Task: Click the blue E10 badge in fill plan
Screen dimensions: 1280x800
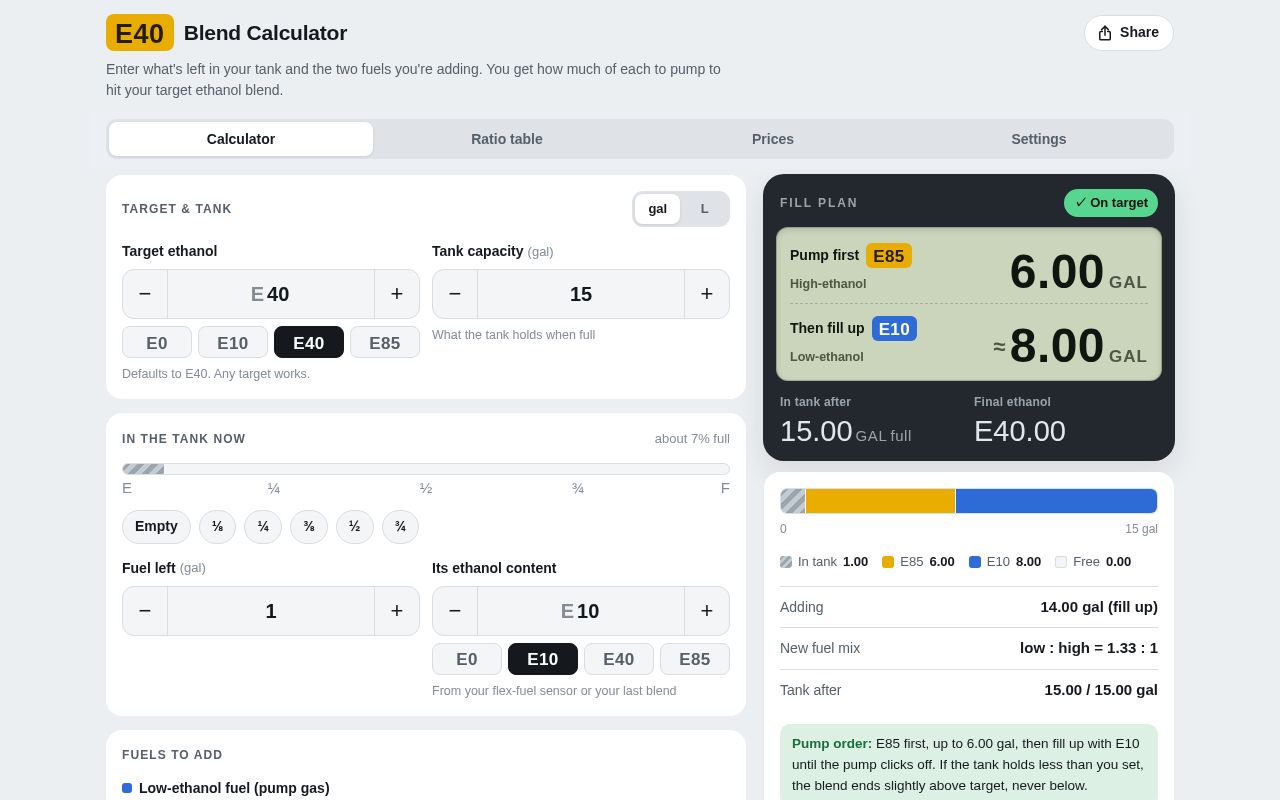Action: [x=894, y=329]
